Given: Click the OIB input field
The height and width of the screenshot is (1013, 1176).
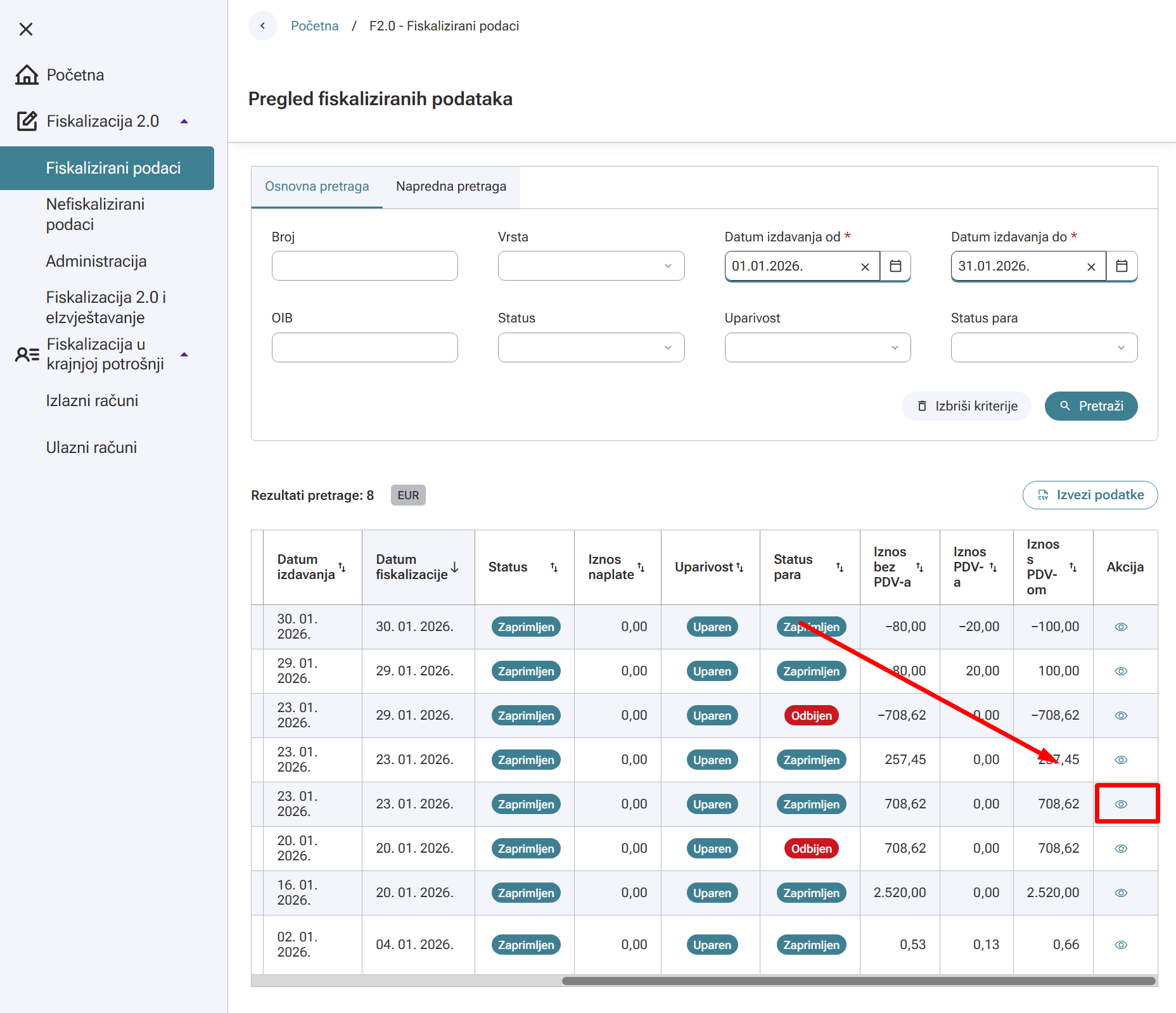Looking at the screenshot, I should 364,348.
